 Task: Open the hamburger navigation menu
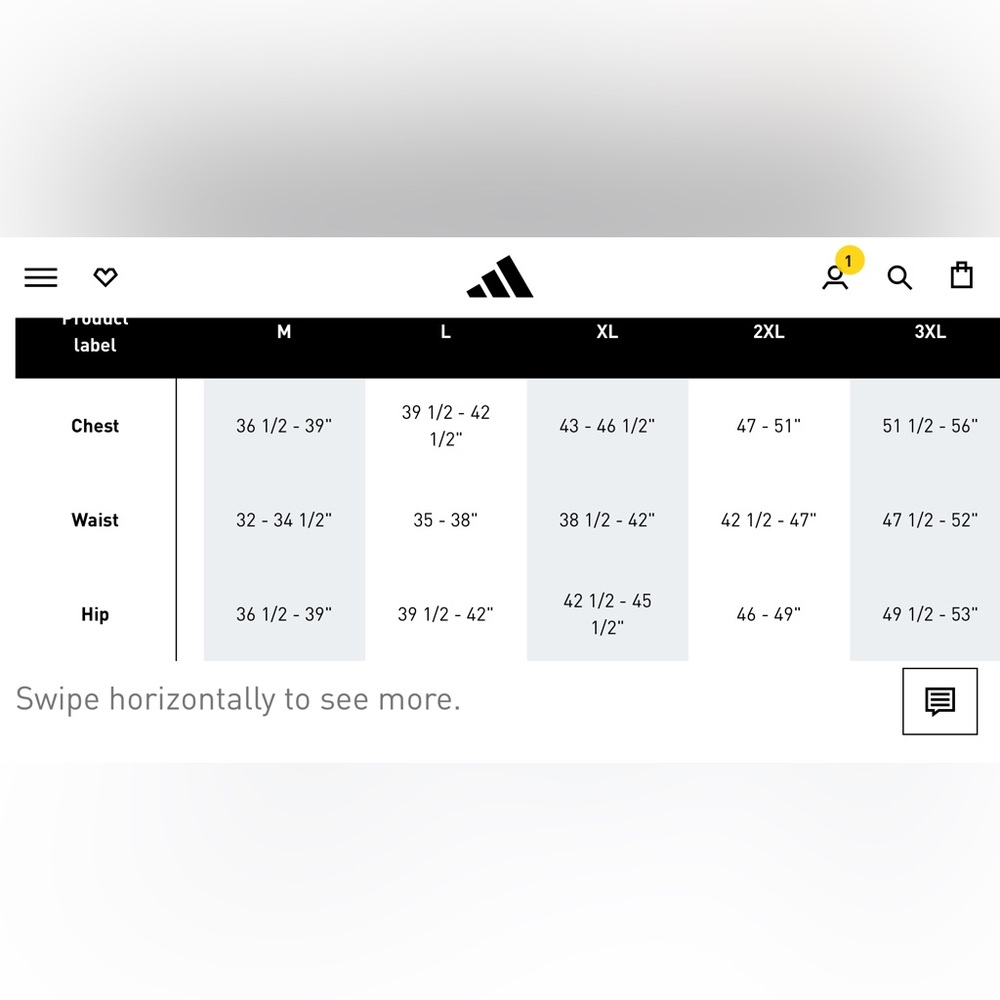41,277
